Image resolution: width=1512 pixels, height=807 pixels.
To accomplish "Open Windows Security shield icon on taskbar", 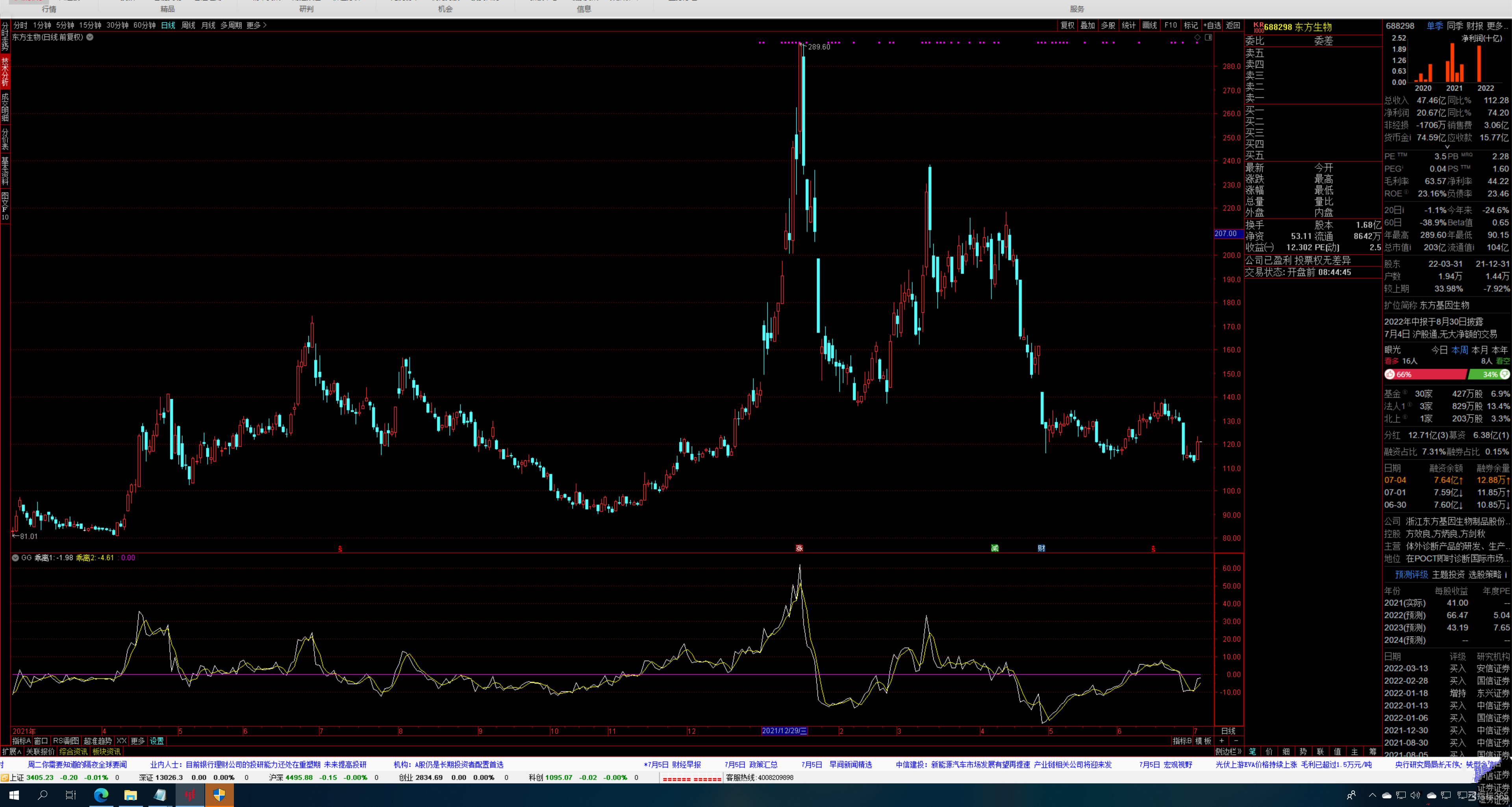I will pos(219,795).
